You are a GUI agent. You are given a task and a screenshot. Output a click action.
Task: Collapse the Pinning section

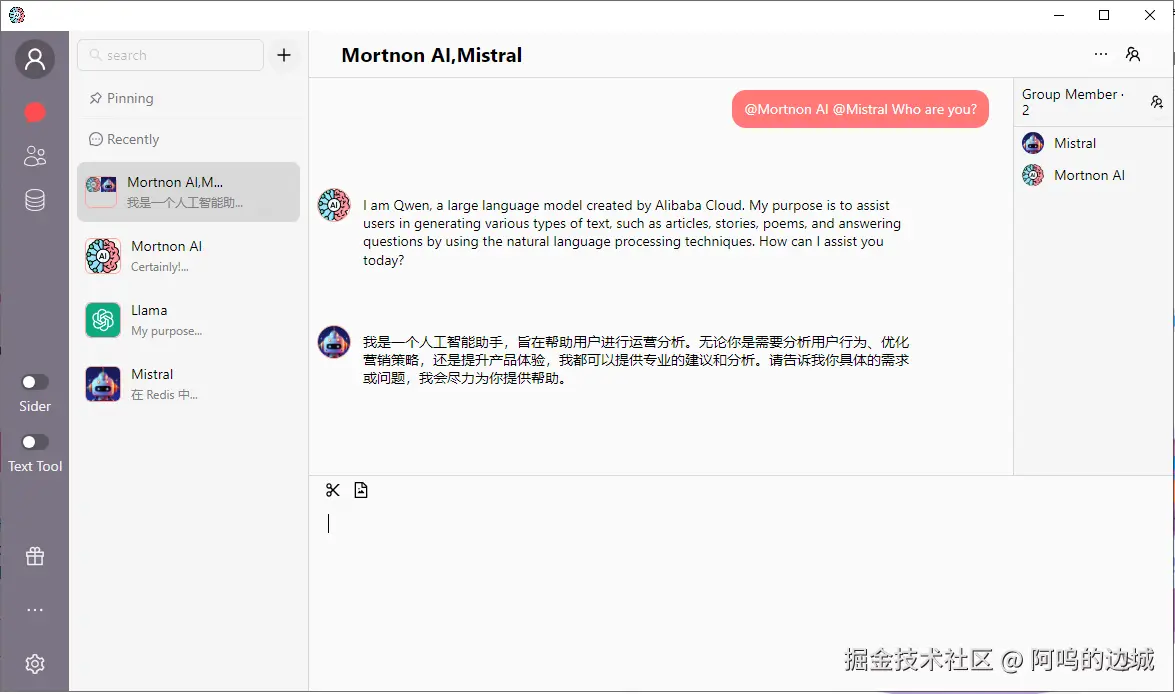[x=121, y=98]
